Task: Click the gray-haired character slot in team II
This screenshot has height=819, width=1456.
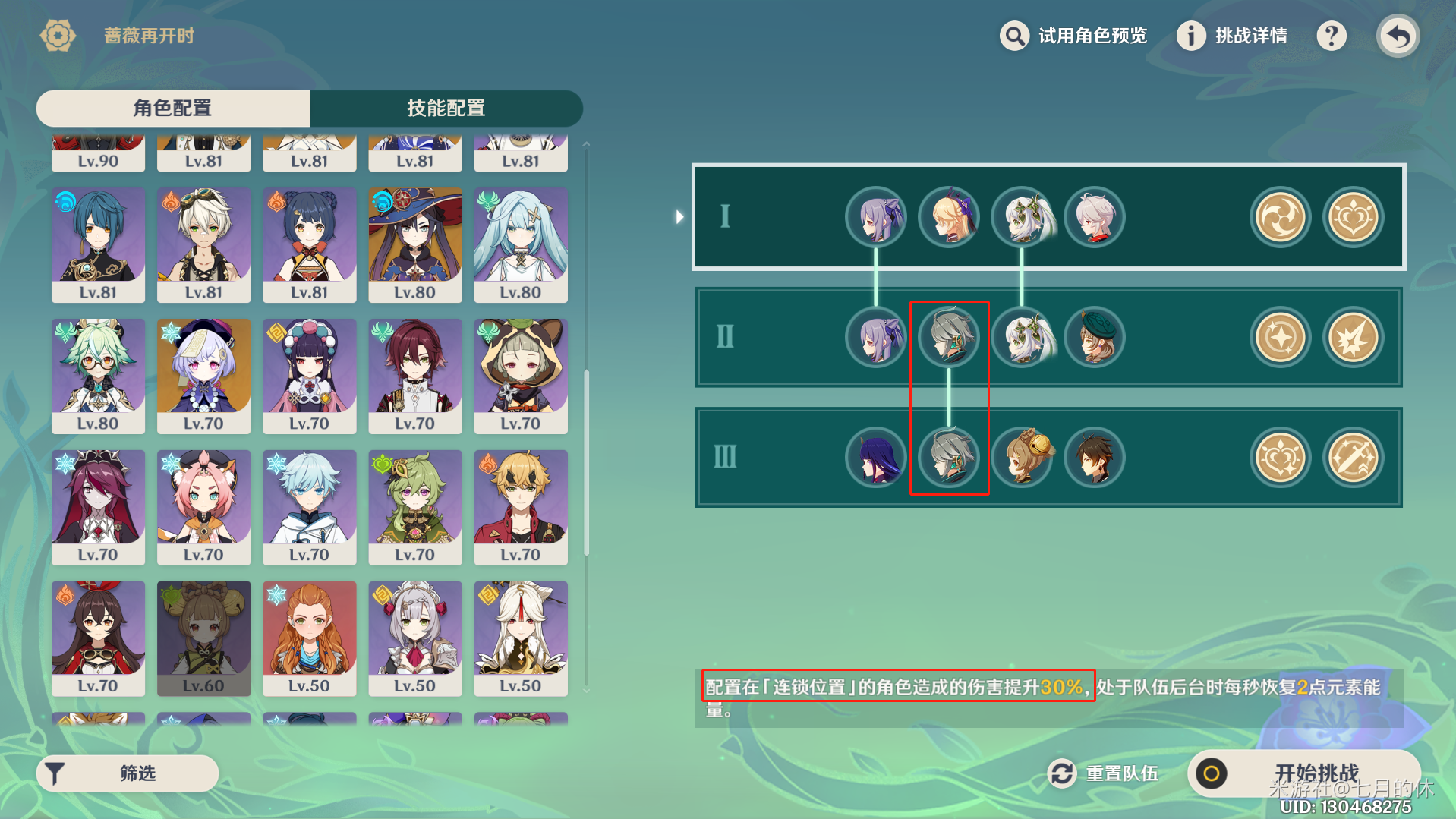Action: (949, 337)
